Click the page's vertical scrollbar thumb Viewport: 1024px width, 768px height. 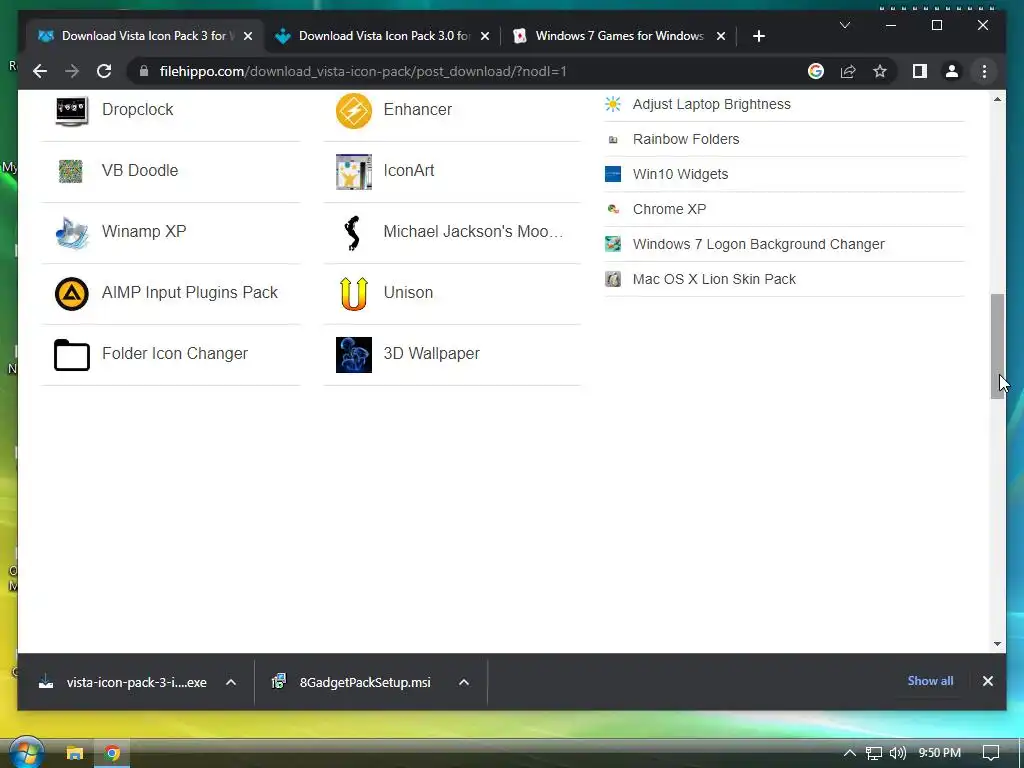[997, 346]
